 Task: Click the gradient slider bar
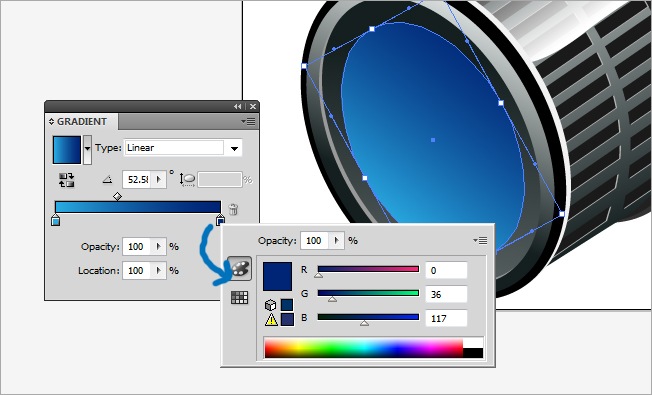(138, 207)
